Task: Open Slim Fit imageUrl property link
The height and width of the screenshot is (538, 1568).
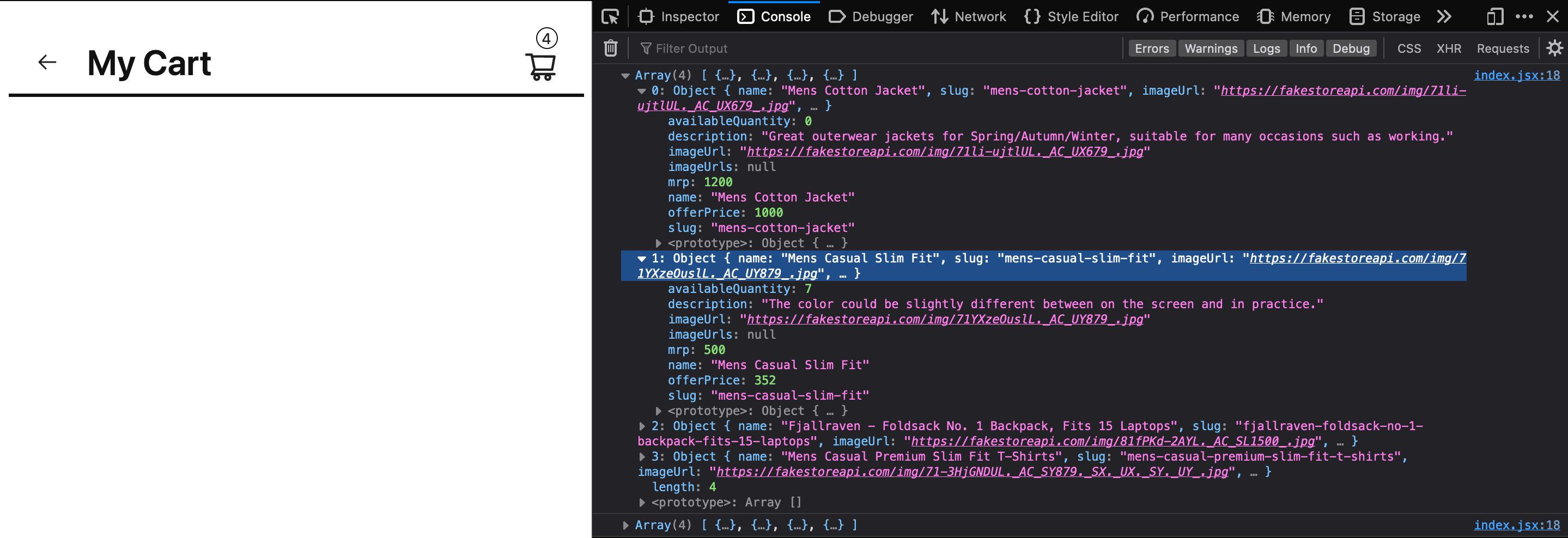Action: click(945, 320)
